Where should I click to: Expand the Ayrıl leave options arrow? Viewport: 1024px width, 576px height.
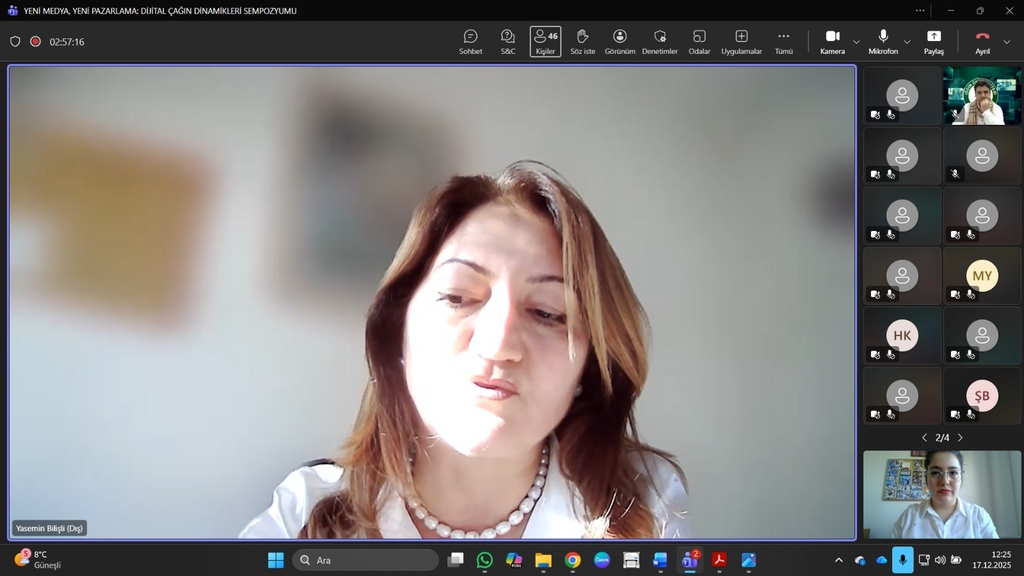pos(1007,42)
